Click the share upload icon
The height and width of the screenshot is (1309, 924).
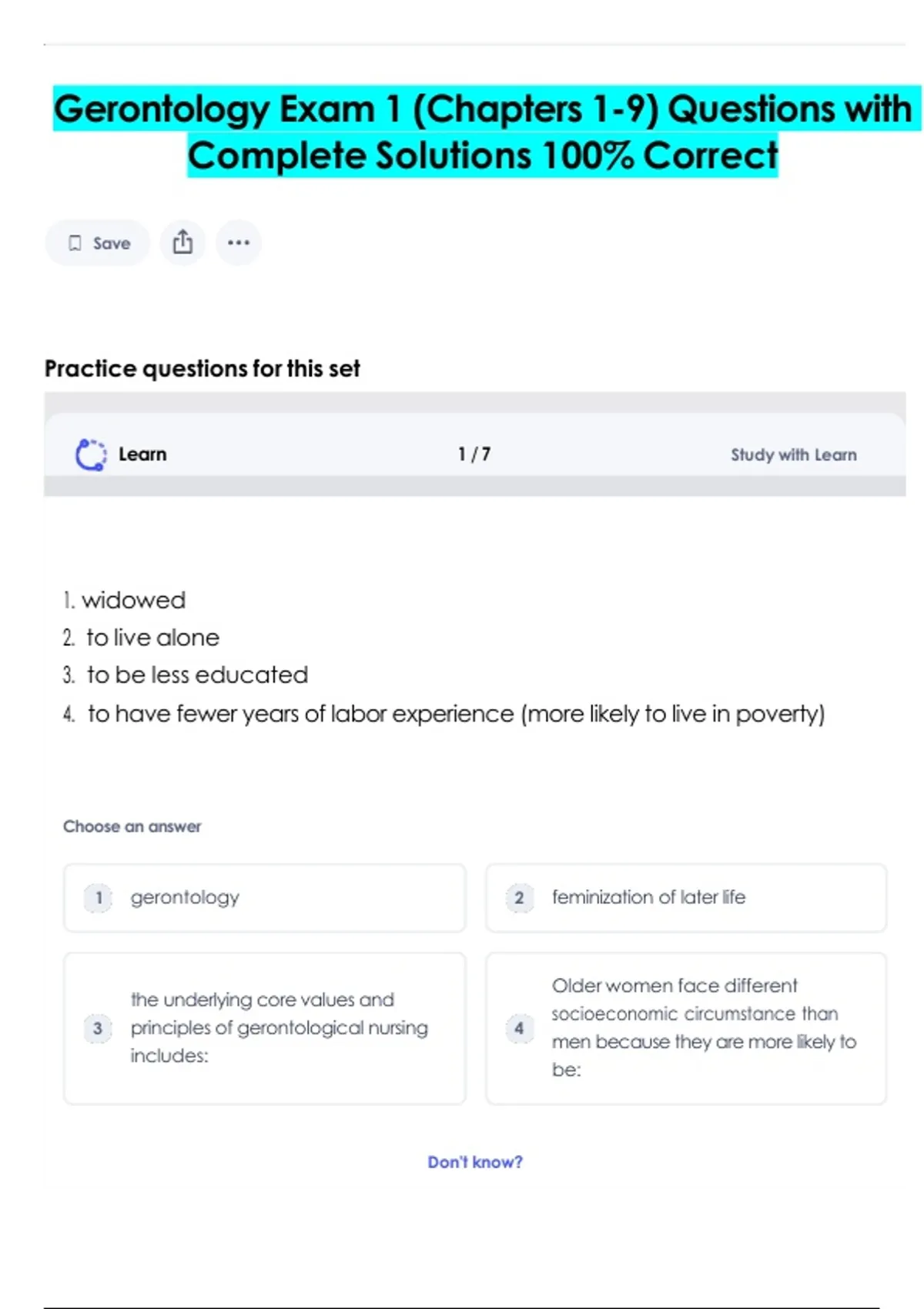click(182, 243)
